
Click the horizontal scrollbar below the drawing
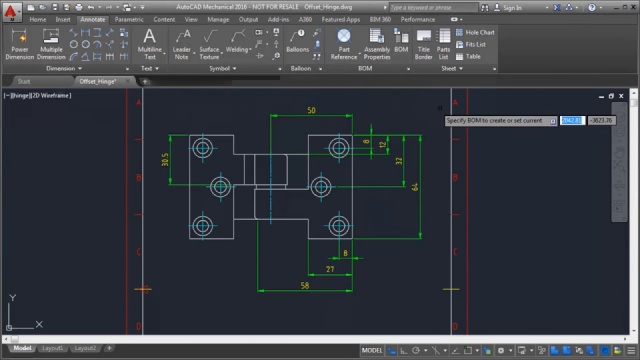(315, 339)
